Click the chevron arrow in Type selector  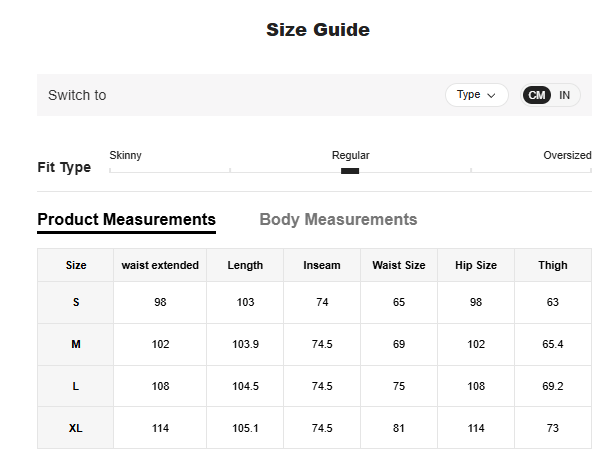click(x=491, y=95)
